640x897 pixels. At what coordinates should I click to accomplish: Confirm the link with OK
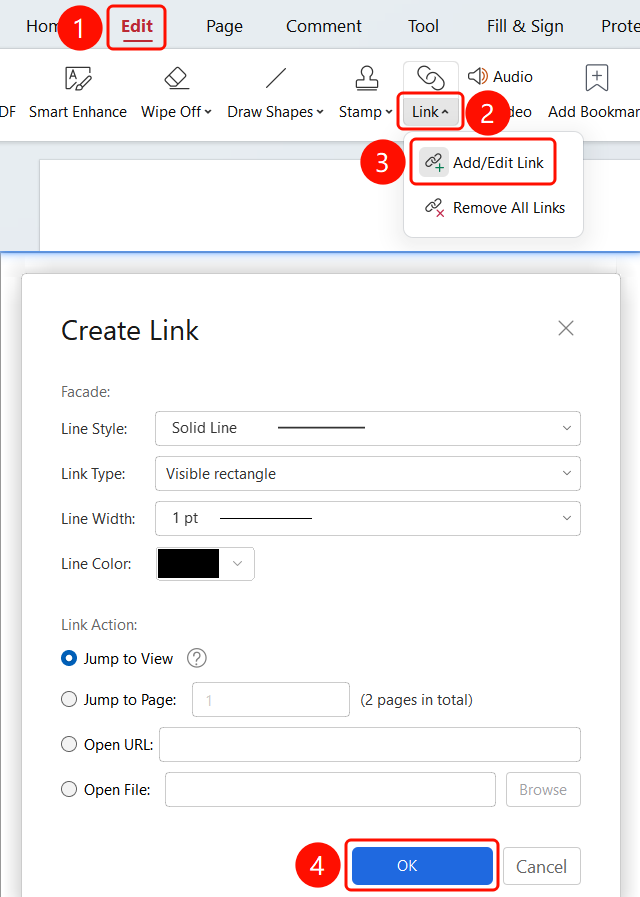(422, 866)
